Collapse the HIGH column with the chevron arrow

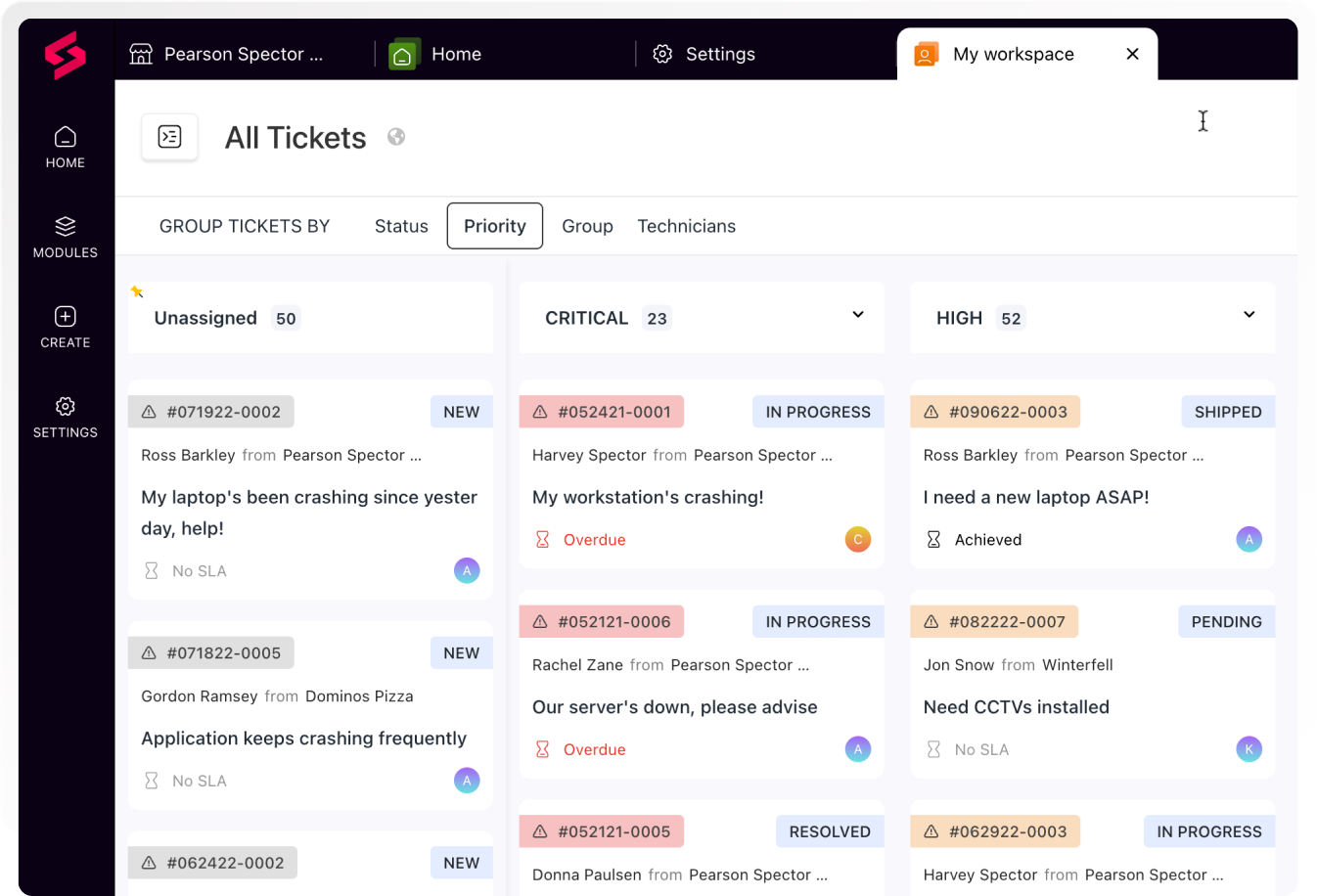1249,315
